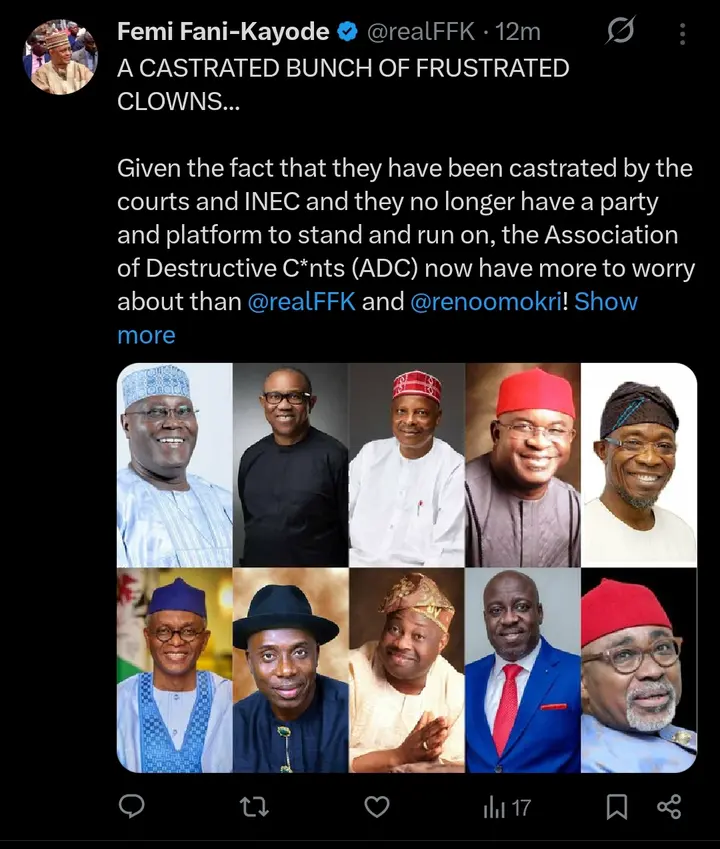Click the 12m timestamp

(x=518, y=32)
